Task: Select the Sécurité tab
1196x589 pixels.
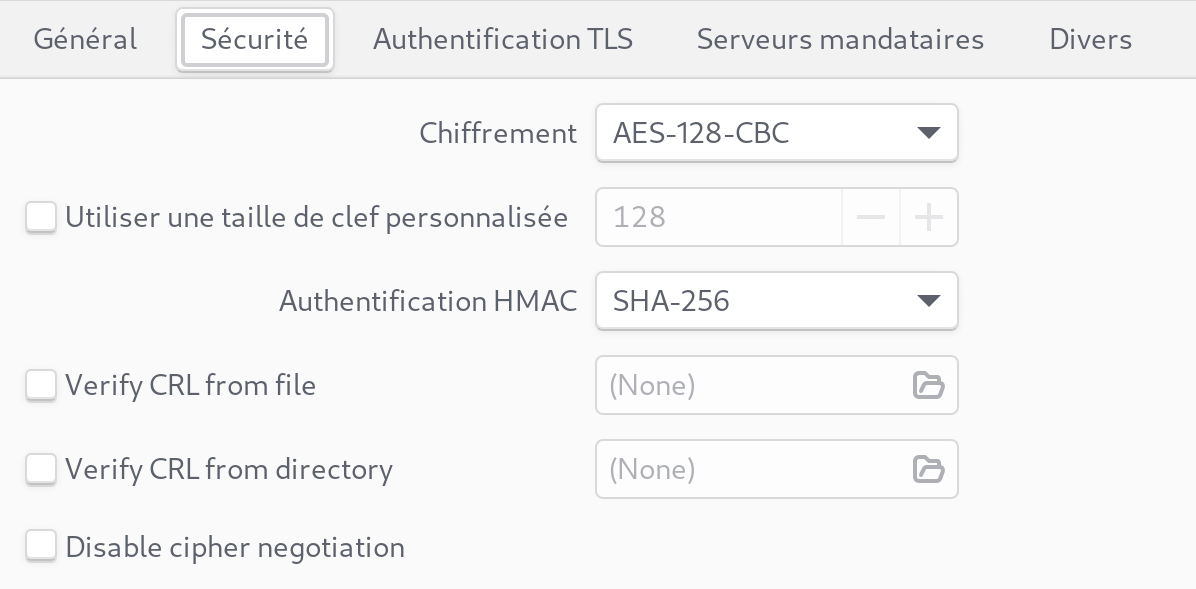Action: pos(254,39)
